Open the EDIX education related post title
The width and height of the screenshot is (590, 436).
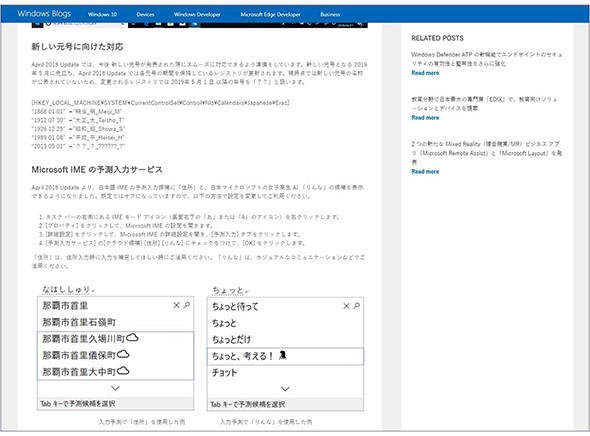pos(484,104)
